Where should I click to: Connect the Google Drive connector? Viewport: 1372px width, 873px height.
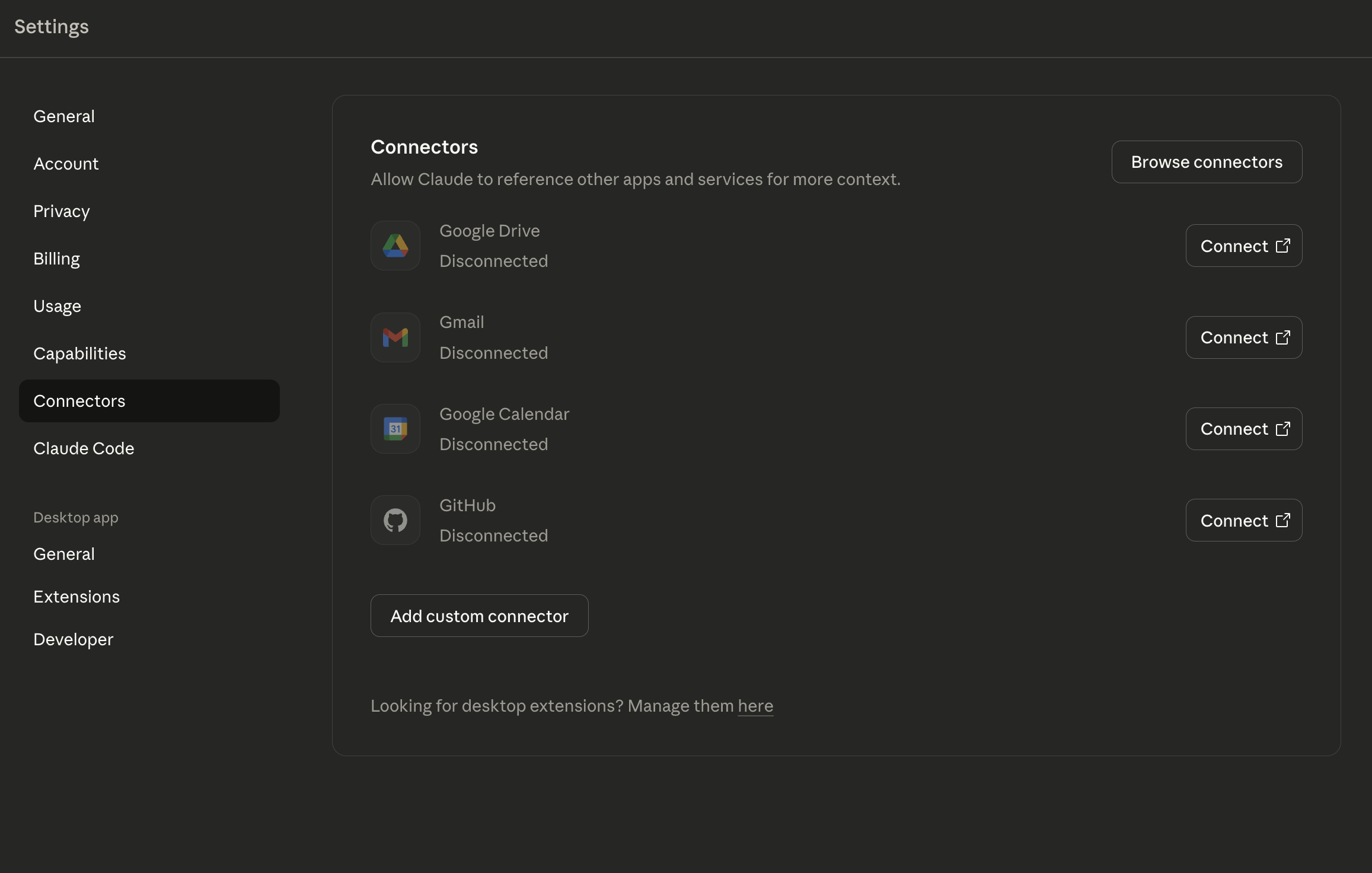(1243, 246)
